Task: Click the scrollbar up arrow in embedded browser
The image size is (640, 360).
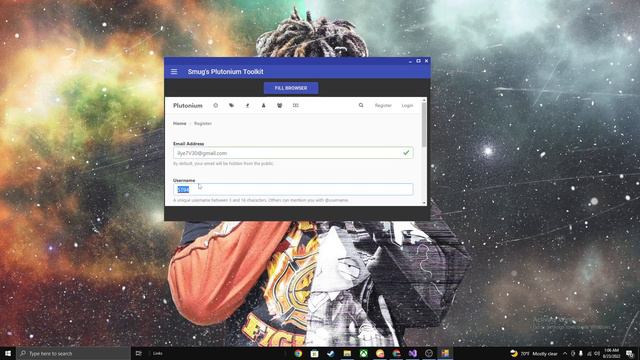Action: click(x=424, y=100)
